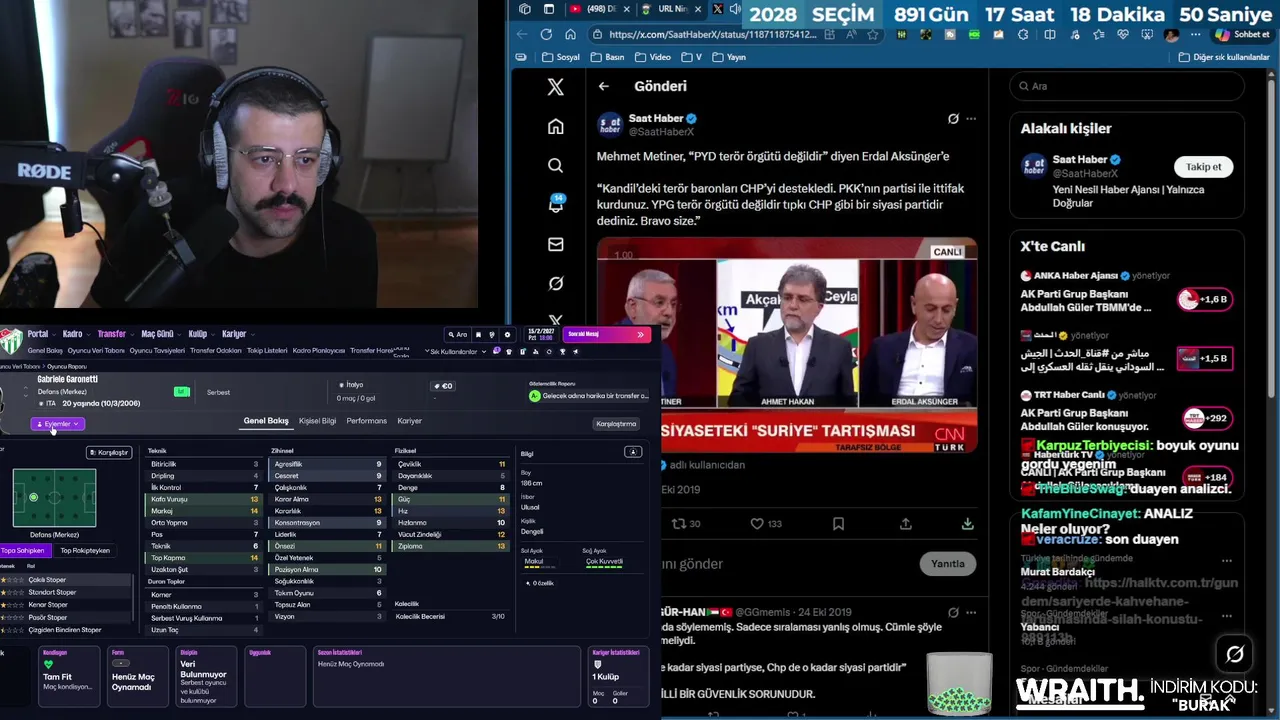
Task: Open Maç Günü menu in Football Manager
Action: (160, 334)
